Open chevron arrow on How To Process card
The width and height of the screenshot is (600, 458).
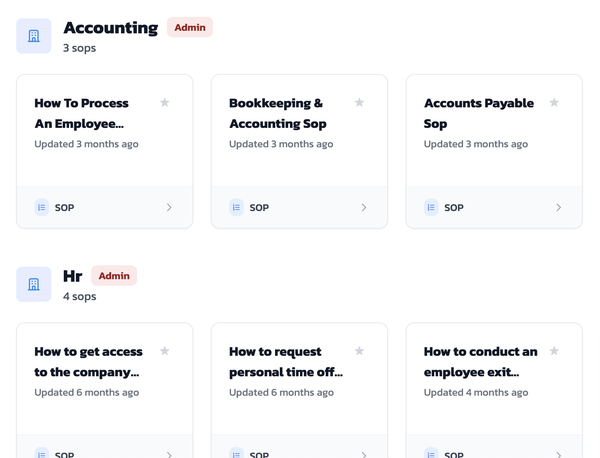169,208
